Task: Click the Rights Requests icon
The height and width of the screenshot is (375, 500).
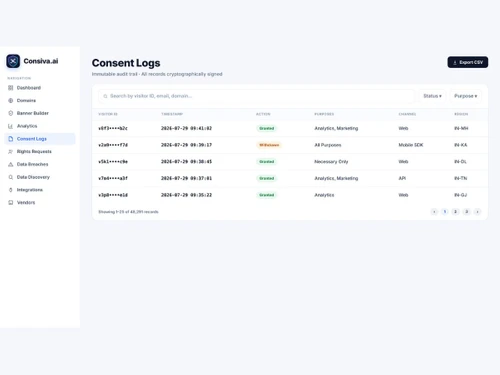Action: (x=11, y=152)
